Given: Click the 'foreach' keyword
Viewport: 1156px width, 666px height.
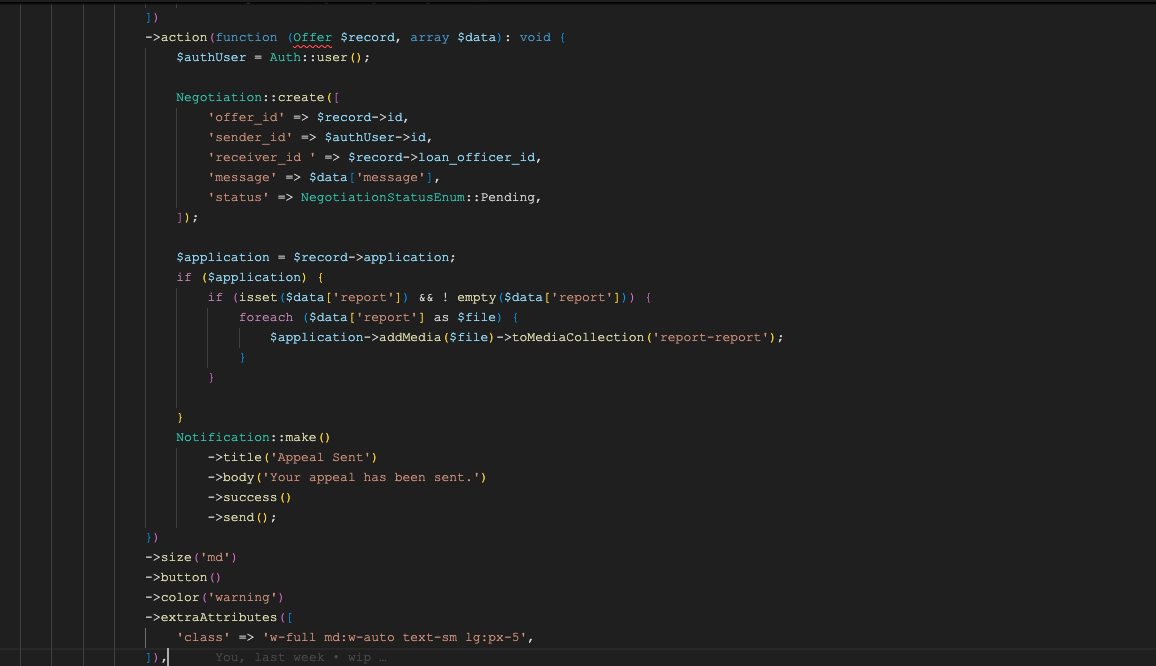Looking at the screenshot, I should click(266, 317).
